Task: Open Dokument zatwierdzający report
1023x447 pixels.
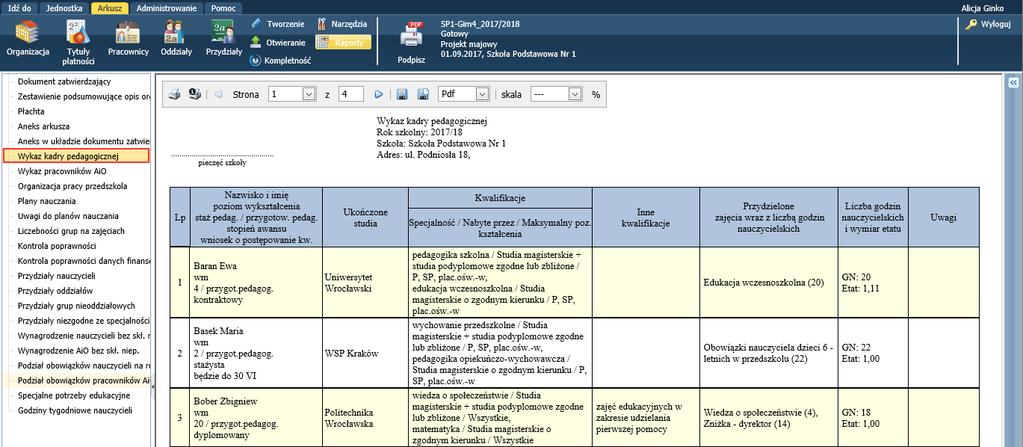Action: (x=64, y=82)
